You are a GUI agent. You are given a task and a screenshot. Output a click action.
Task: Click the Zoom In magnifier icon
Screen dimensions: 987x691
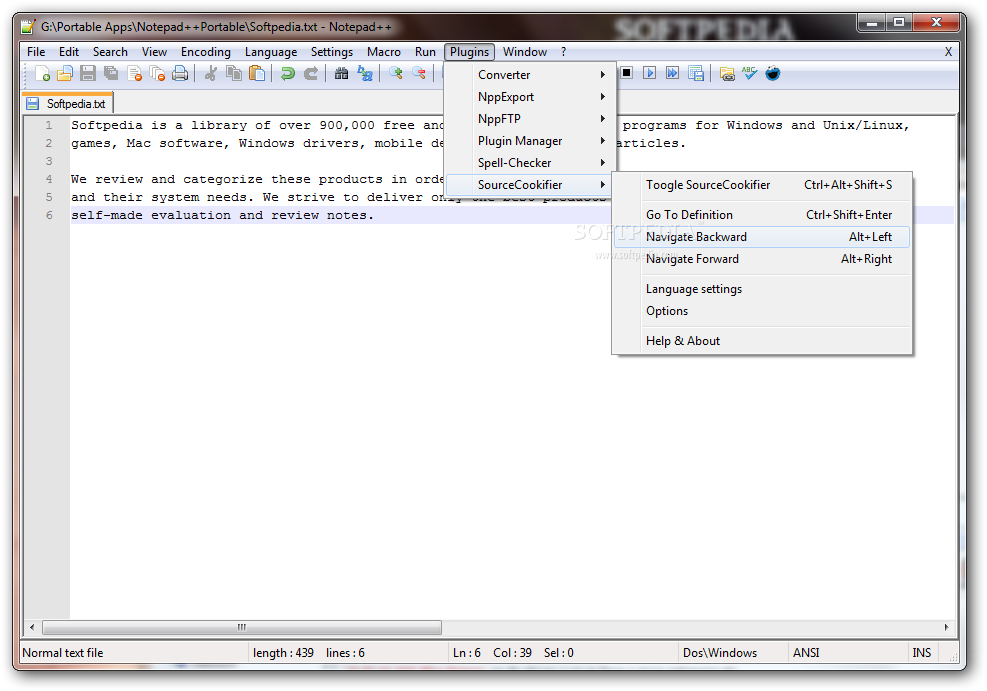(x=395, y=74)
